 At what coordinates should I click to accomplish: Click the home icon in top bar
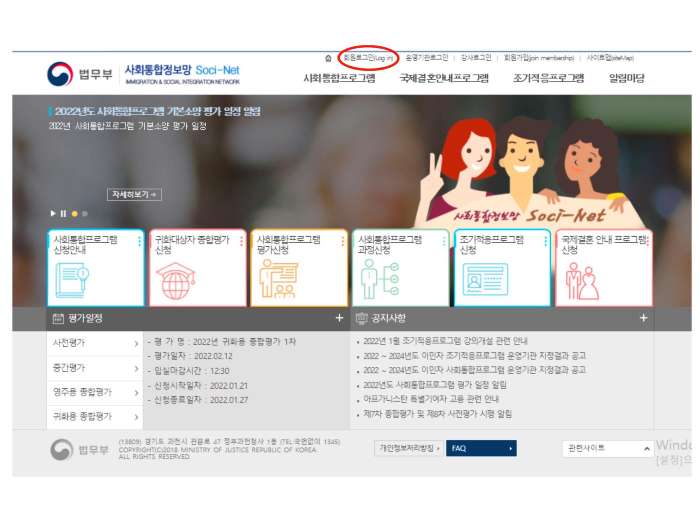click(x=328, y=58)
